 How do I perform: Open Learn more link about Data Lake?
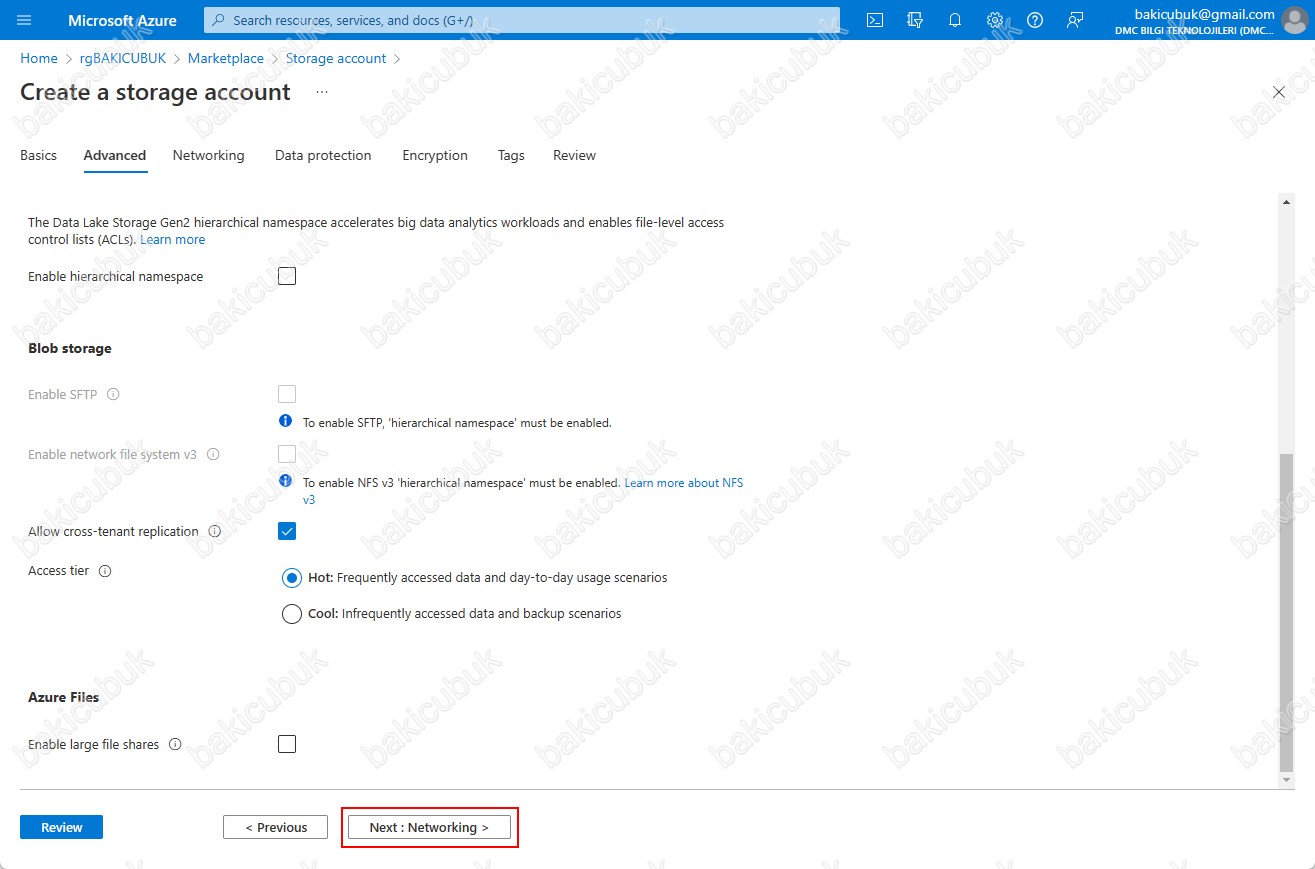172,240
